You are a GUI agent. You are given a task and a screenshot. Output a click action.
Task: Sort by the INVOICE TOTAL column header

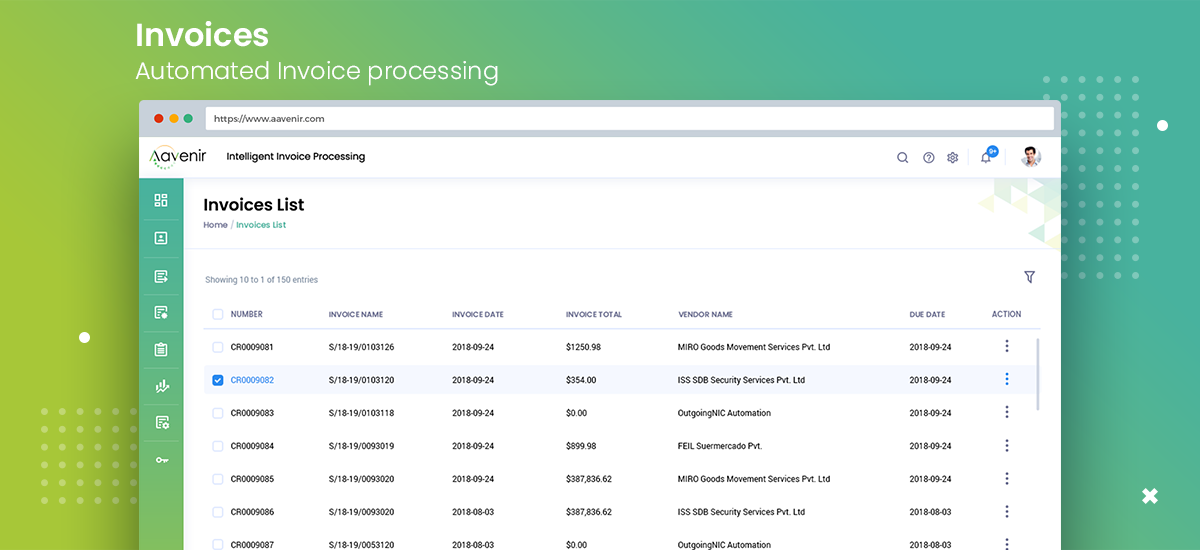[594, 314]
